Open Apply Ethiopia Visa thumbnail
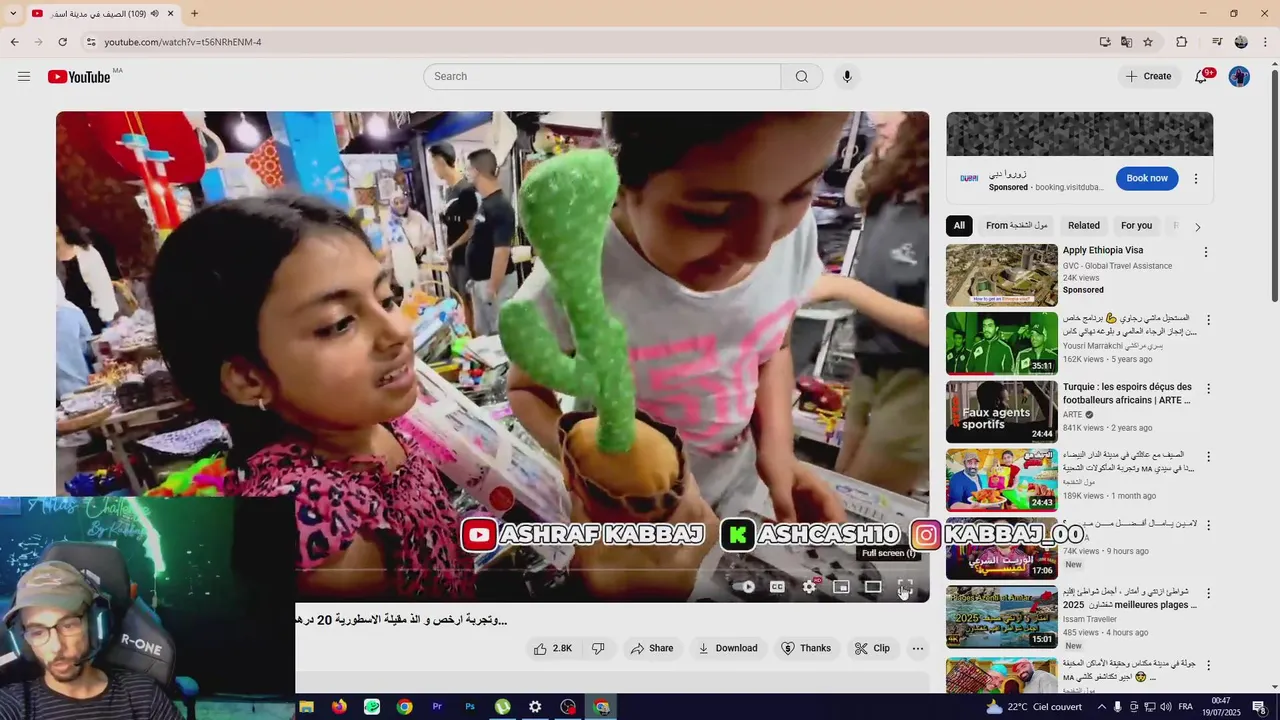The image size is (1280, 720). (x=1001, y=275)
